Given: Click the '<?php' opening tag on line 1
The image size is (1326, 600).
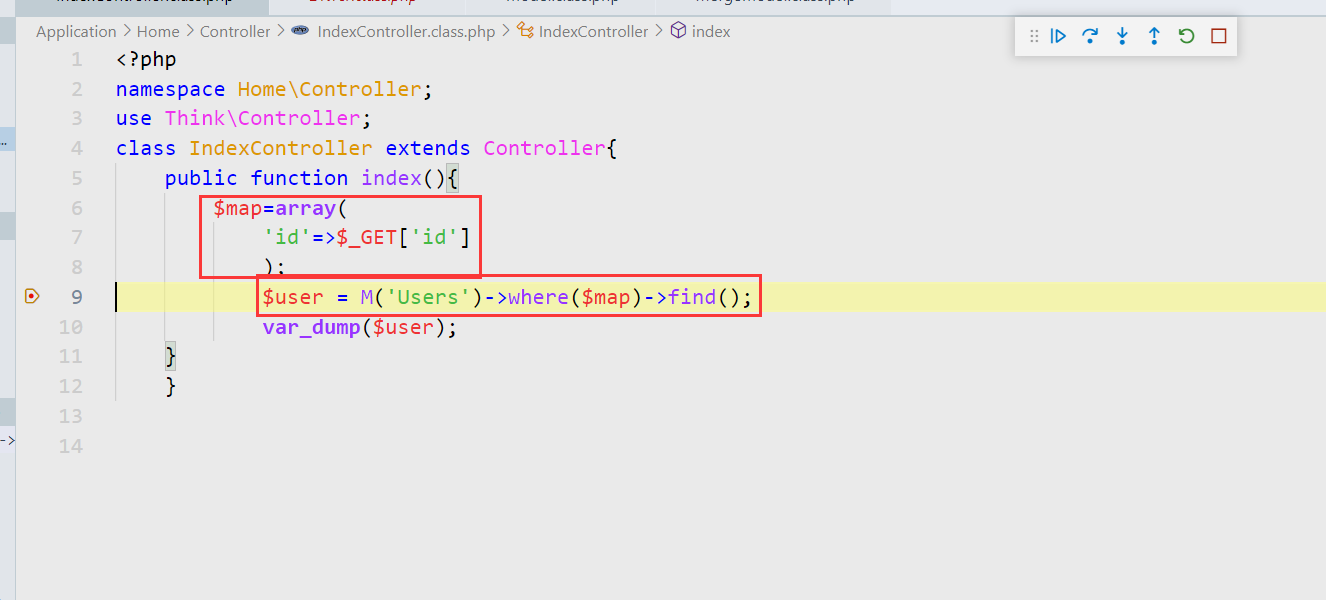Looking at the screenshot, I should (146, 60).
